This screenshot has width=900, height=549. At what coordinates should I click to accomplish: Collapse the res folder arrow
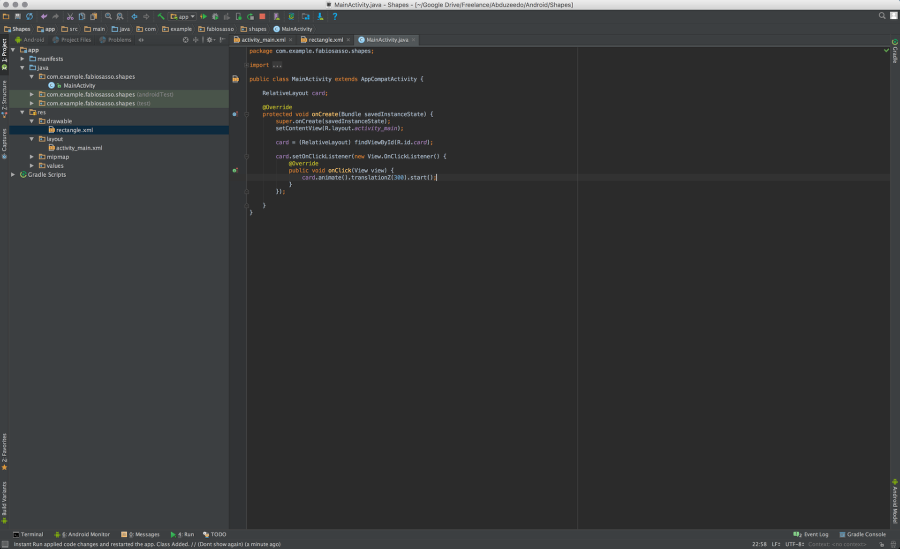tap(22, 112)
